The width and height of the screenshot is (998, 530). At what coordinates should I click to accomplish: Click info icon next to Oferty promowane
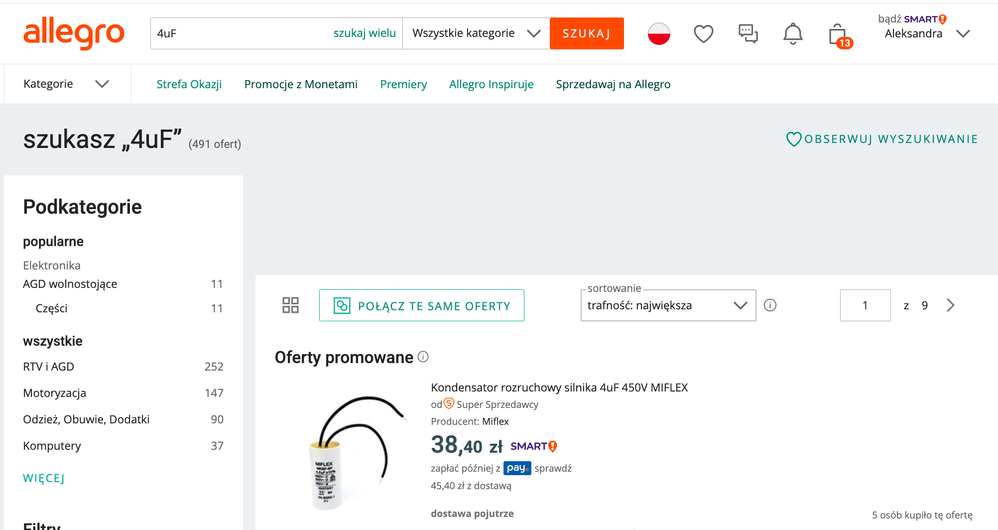click(x=423, y=357)
